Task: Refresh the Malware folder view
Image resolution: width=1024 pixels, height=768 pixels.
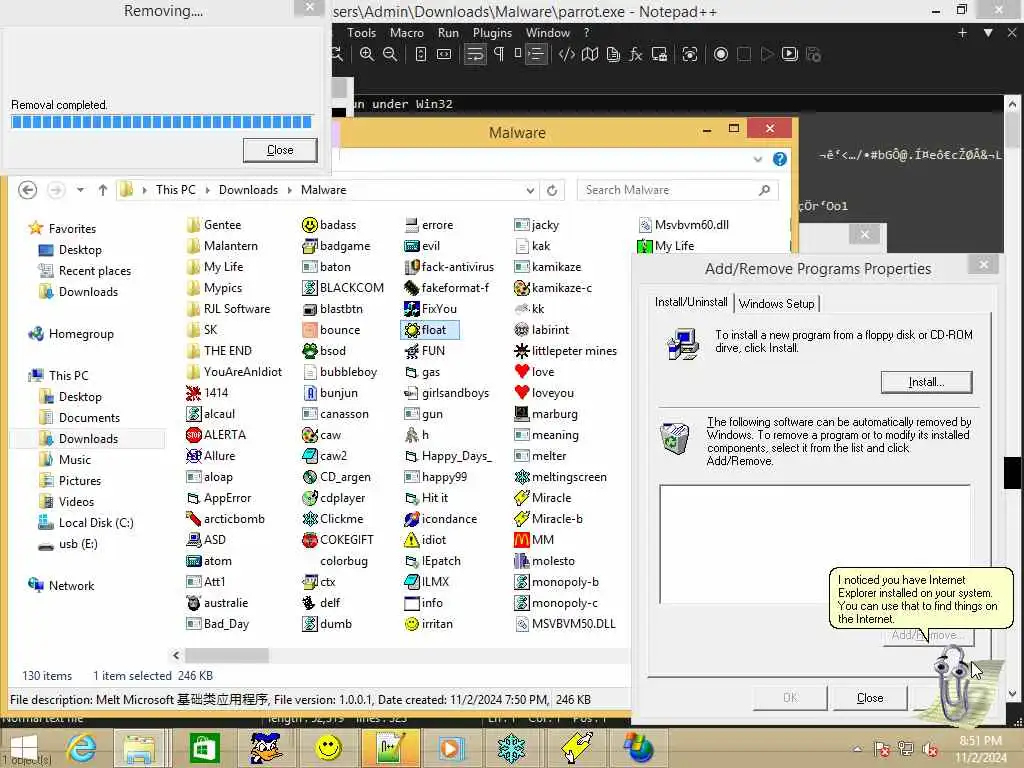Action: click(x=552, y=190)
